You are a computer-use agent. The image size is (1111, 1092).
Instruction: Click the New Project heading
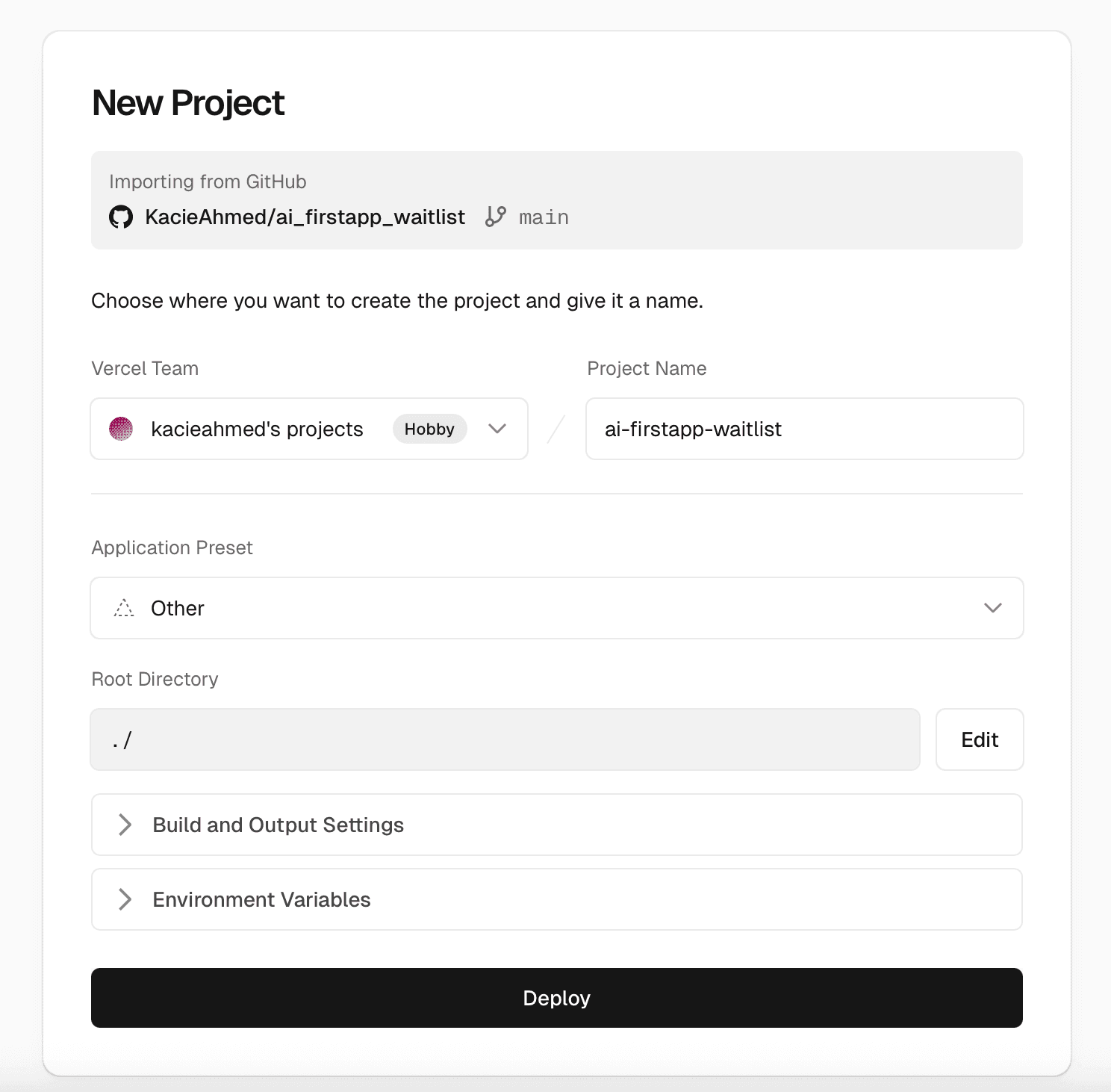click(x=187, y=102)
